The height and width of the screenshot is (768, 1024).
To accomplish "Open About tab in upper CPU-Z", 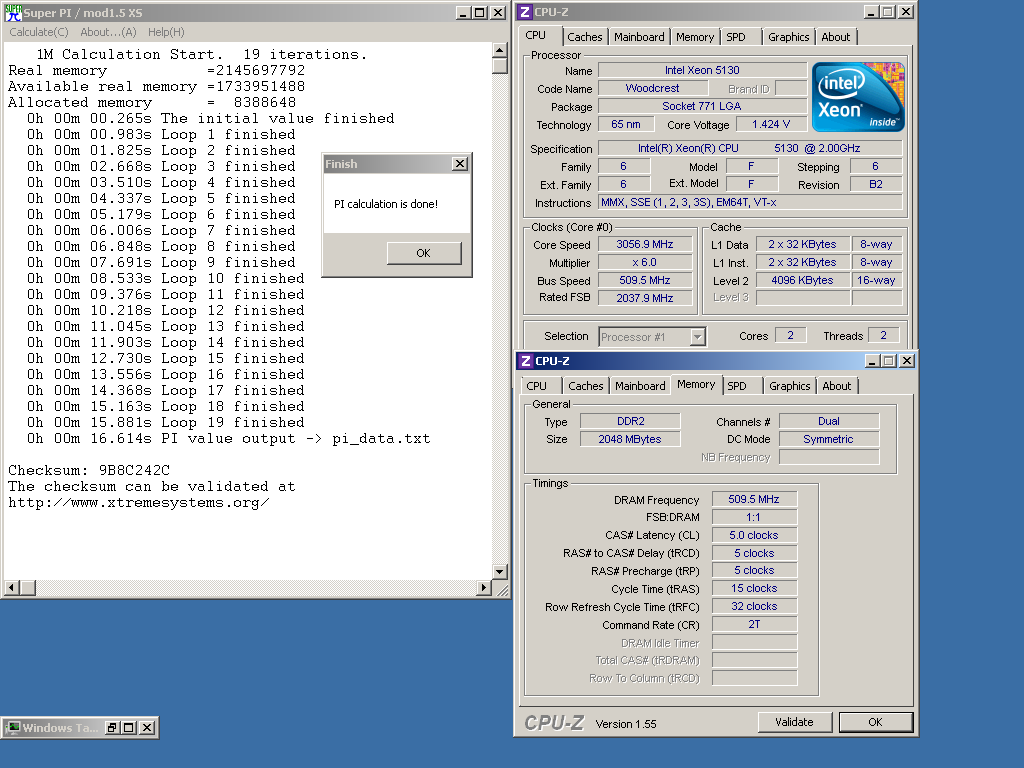I will 836,37.
